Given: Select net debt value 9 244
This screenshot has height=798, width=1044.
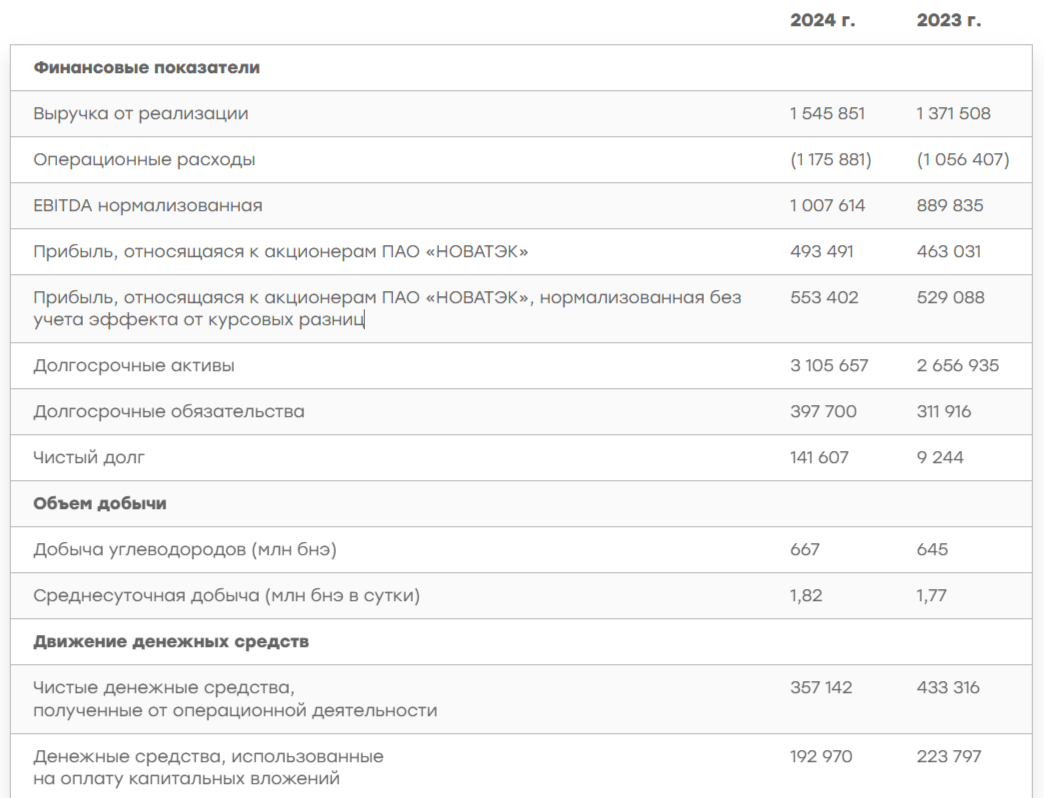Looking at the screenshot, I should pyautogui.click(x=941, y=458).
